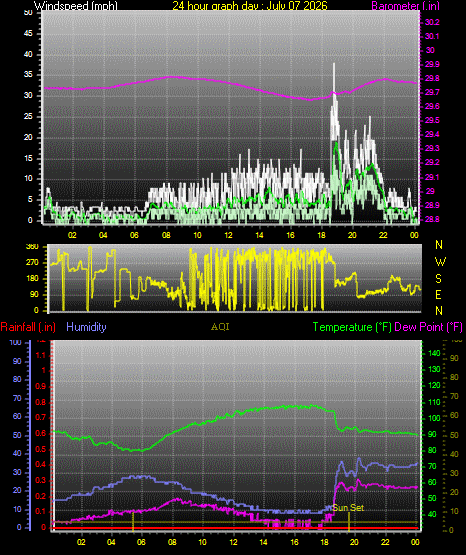The height and width of the screenshot is (555, 466).
Task: Click the 'E' compass direction label
Action: click(x=438, y=294)
